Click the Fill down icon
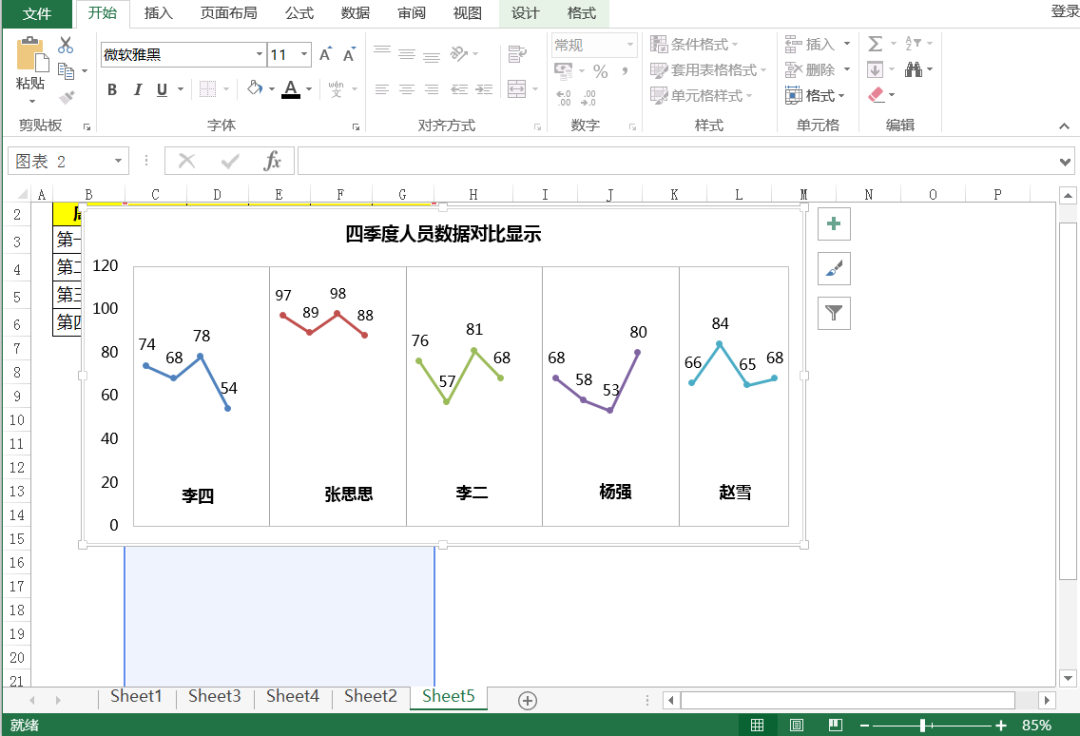 [875, 70]
